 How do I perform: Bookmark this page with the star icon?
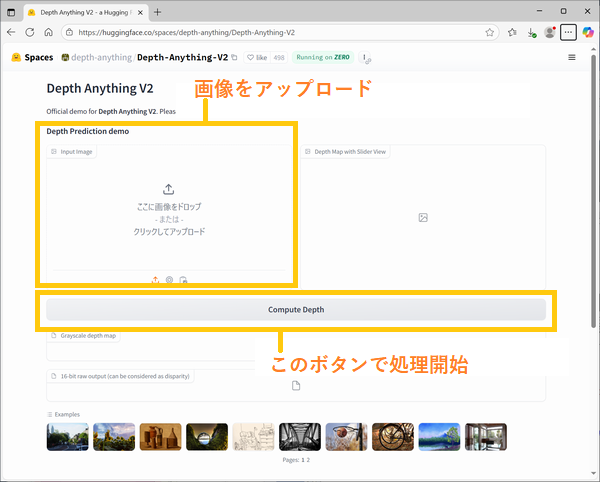490,32
